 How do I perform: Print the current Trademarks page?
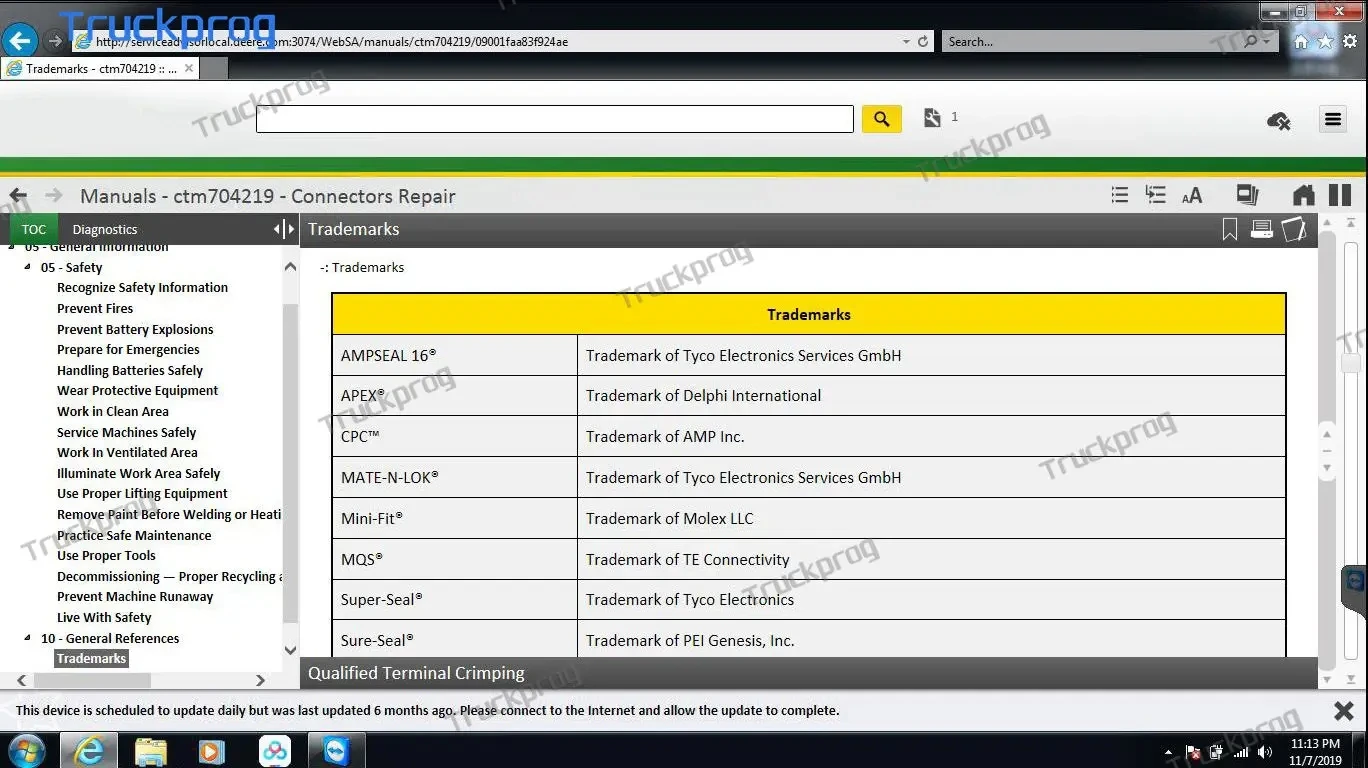point(1262,230)
